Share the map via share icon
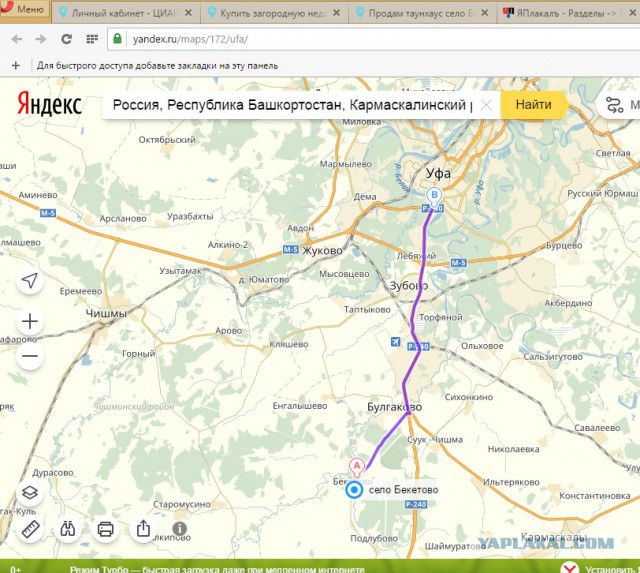The height and width of the screenshot is (573, 640). [143, 529]
